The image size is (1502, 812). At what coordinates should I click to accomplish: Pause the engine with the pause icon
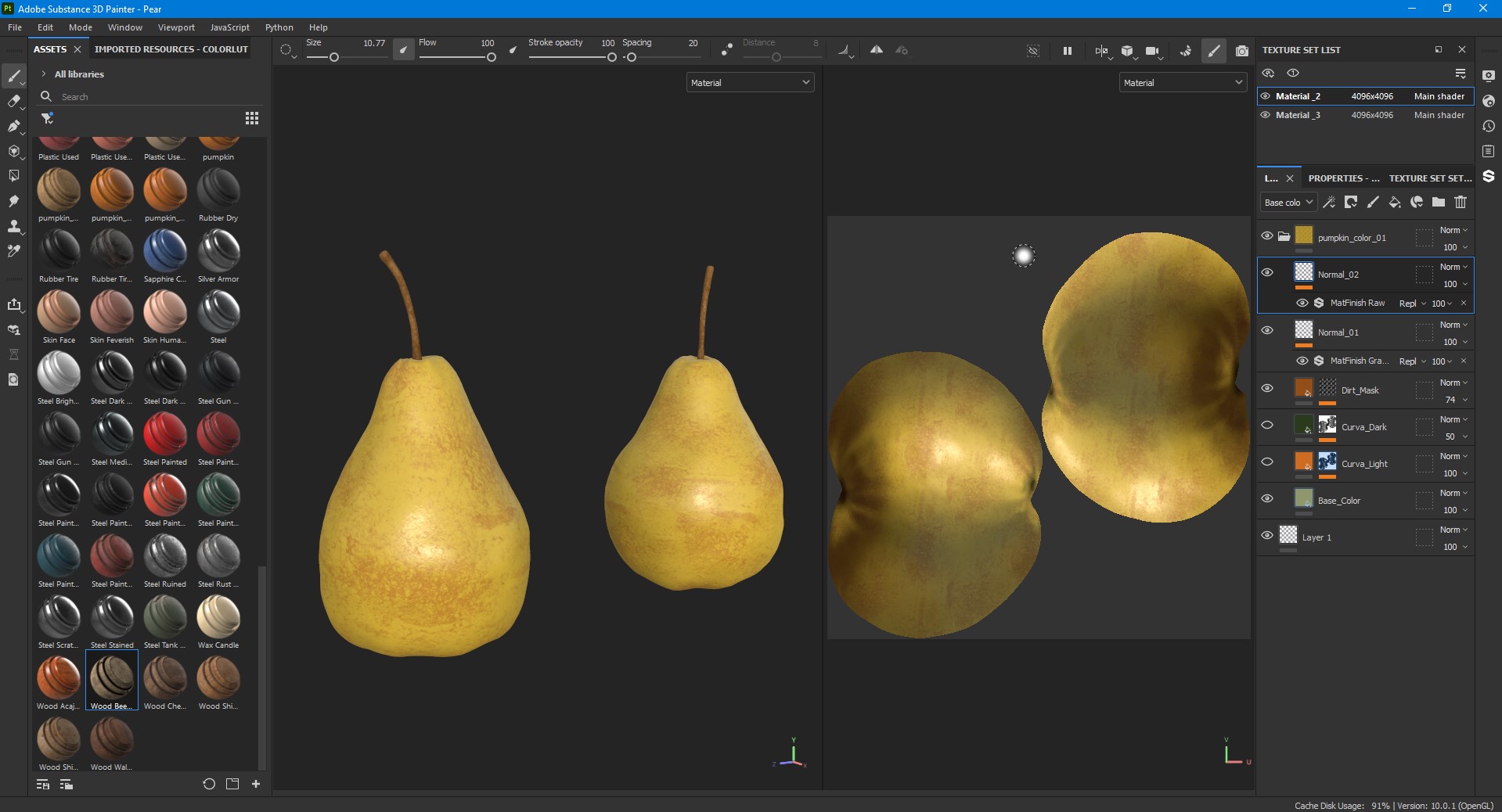(x=1067, y=51)
